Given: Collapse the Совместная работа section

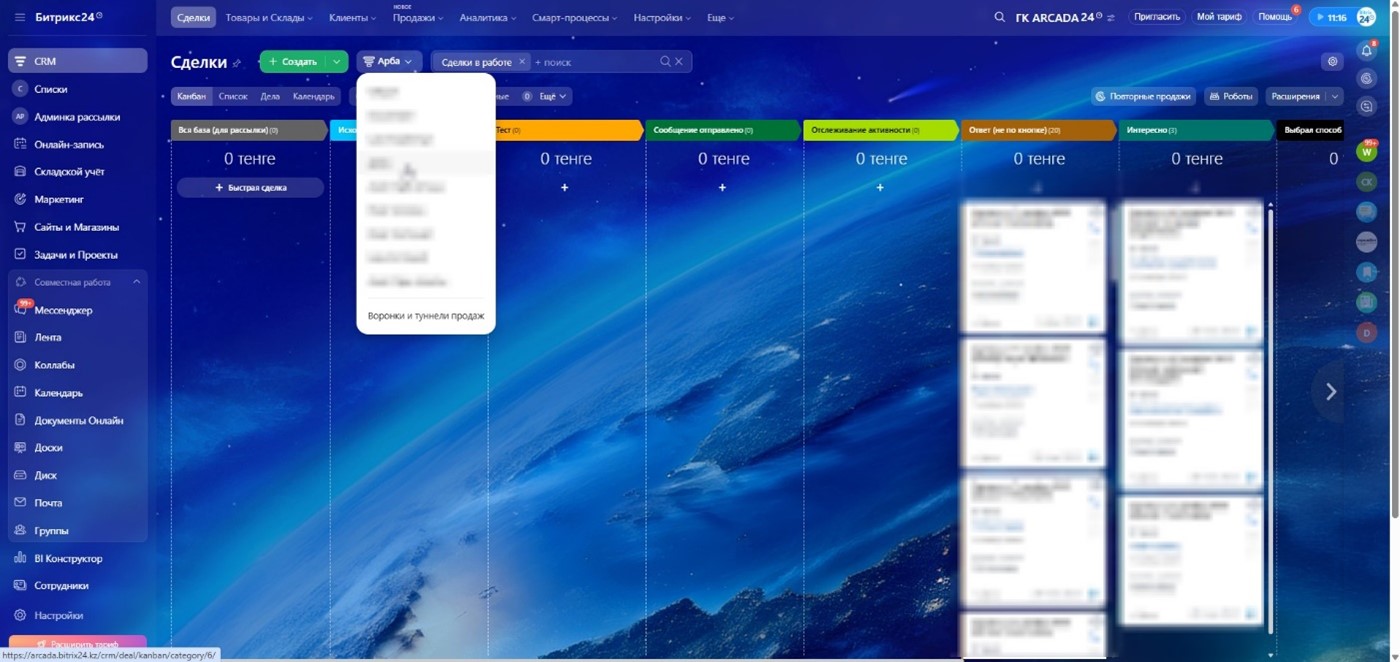Looking at the screenshot, I should (x=137, y=283).
